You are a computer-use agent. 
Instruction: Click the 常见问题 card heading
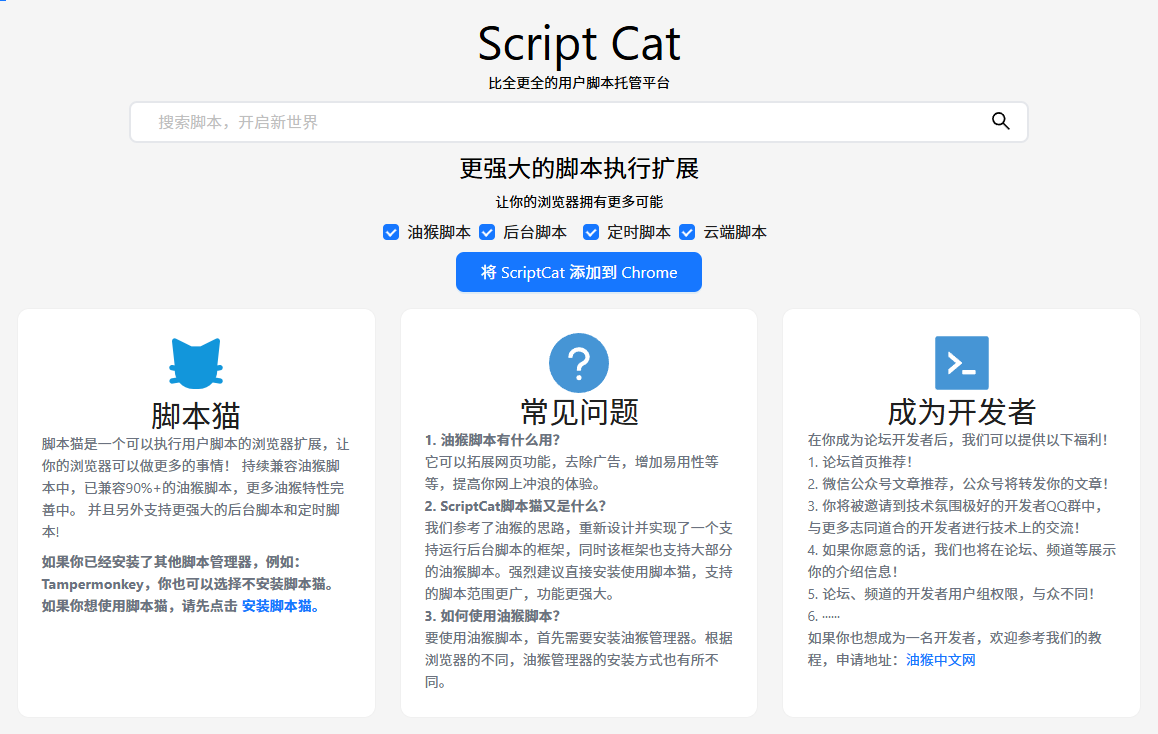[579, 412]
